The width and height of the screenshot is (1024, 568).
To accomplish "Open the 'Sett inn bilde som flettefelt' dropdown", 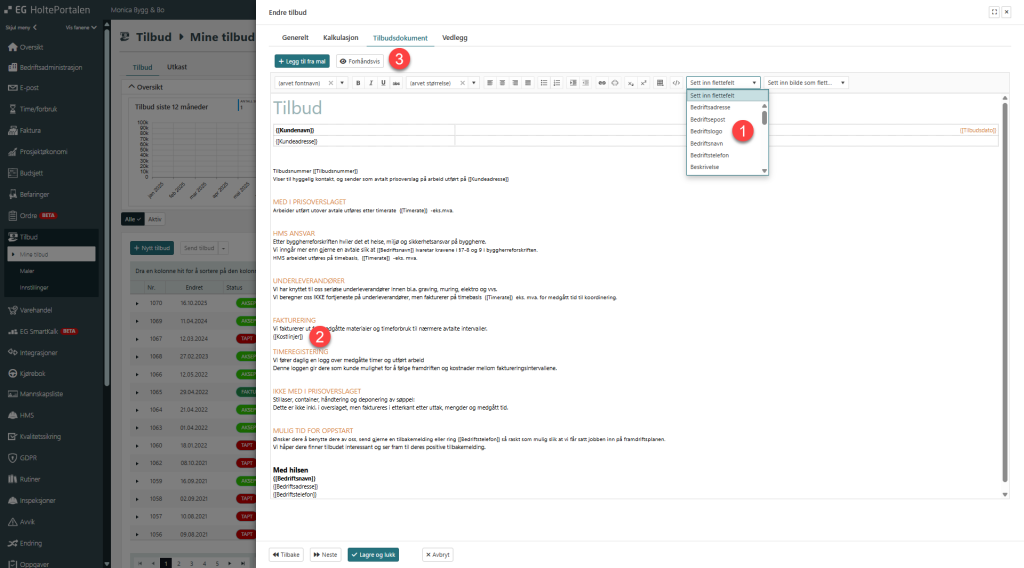I will [x=806, y=83].
